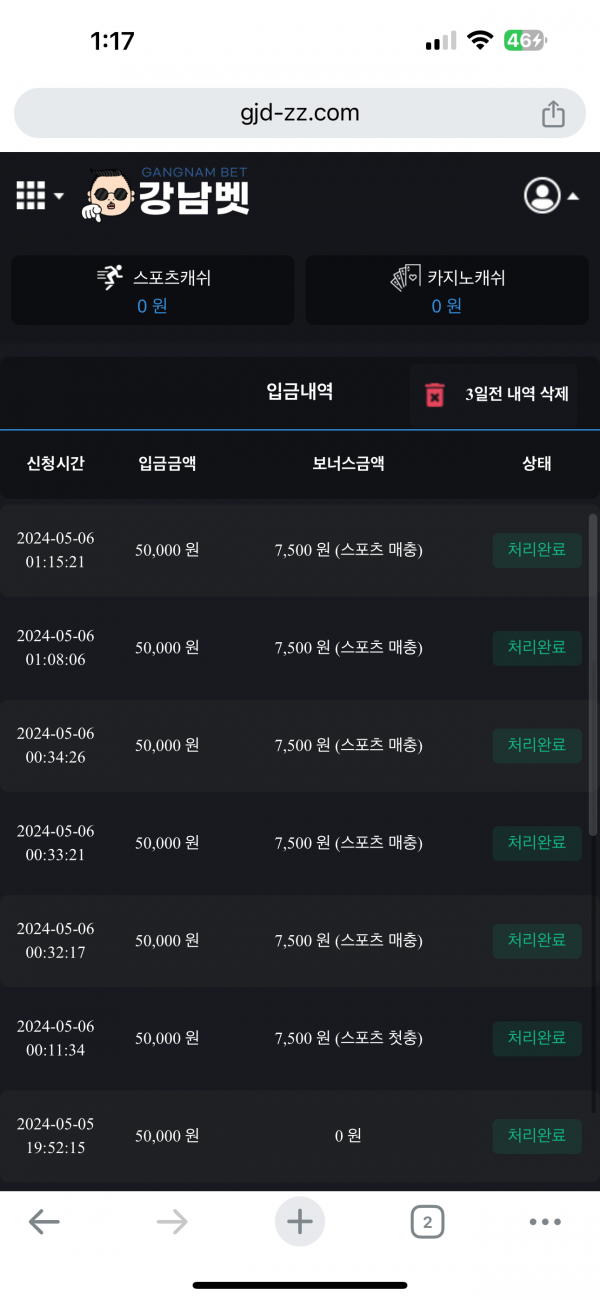Expand the arrow beside the grid menu
The height and width of the screenshot is (1300, 600).
click(x=59, y=196)
